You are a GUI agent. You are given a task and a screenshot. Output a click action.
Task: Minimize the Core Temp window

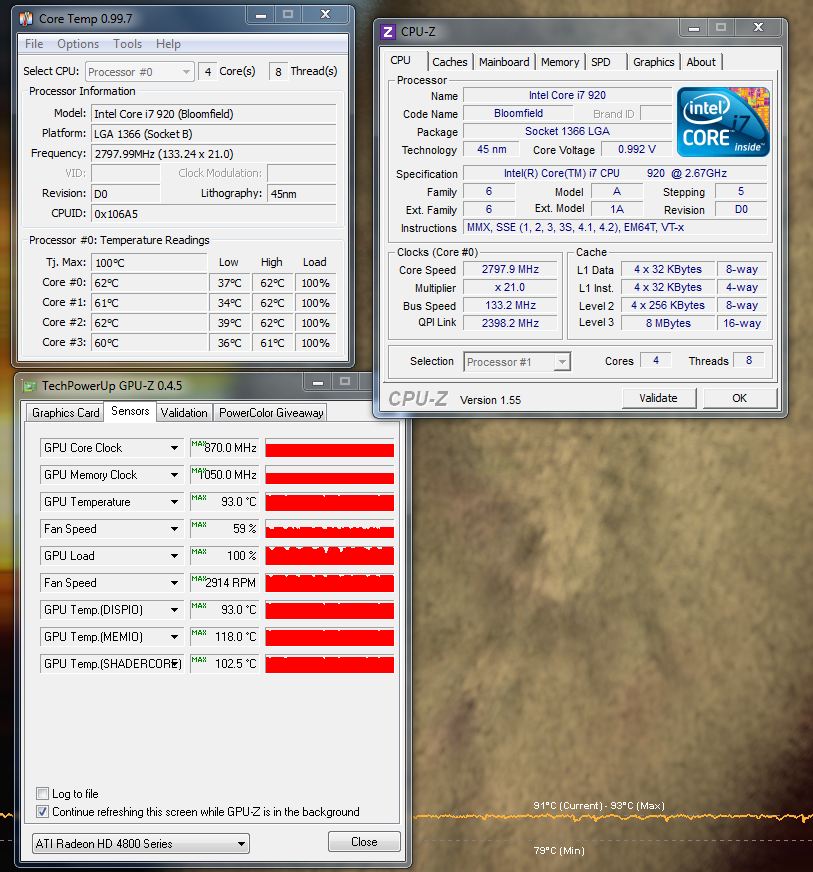pyautogui.click(x=260, y=15)
